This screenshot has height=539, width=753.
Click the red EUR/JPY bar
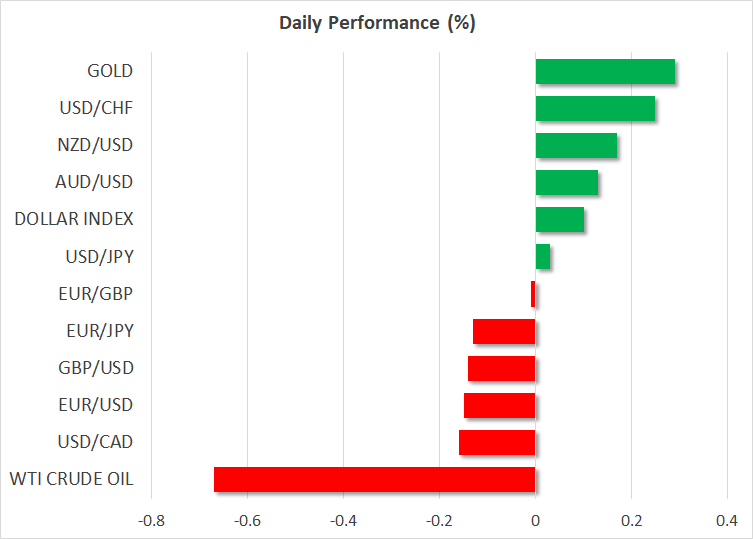point(504,331)
